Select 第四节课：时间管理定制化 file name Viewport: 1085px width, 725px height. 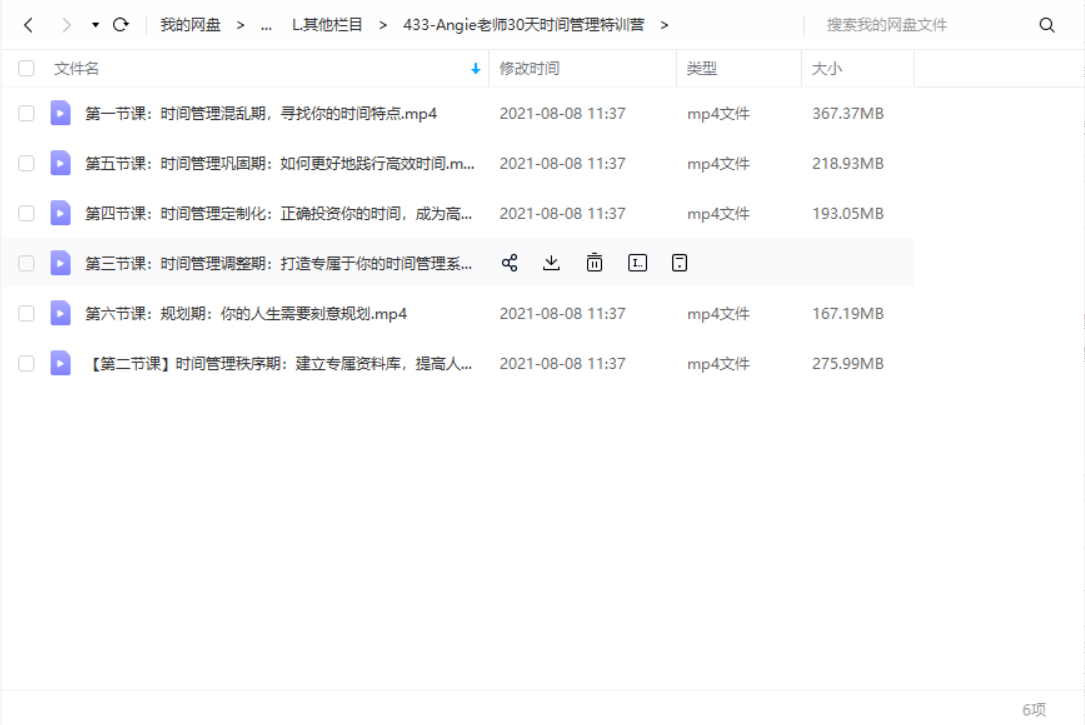278,213
